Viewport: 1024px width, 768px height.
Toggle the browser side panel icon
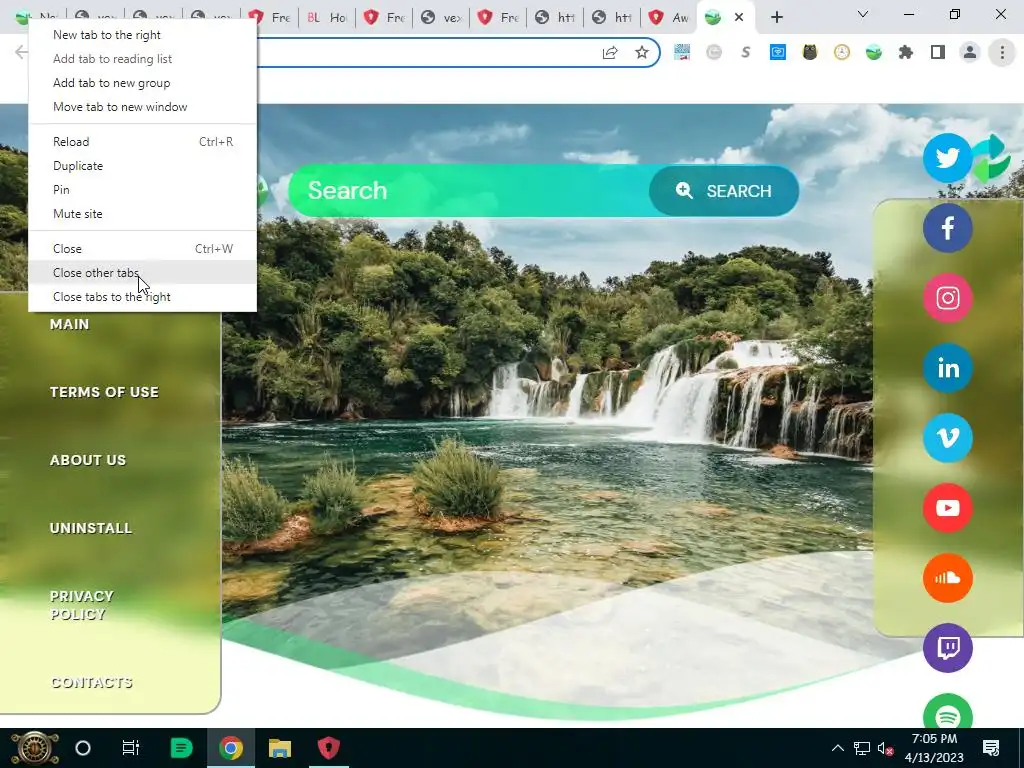[x=938, y=52]
